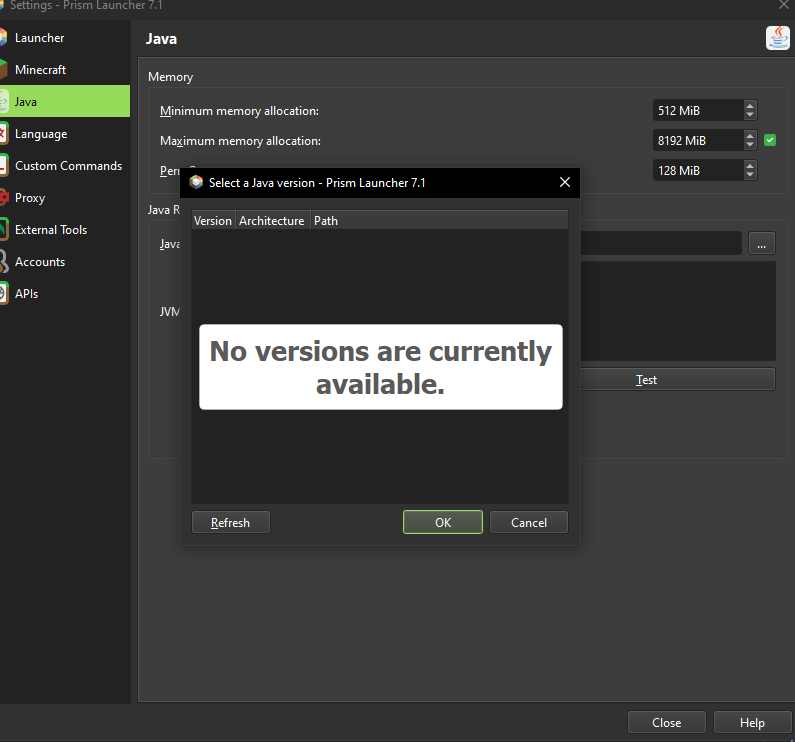795x742 pixels.
Task: Go to Language settings
Action: 64,134
